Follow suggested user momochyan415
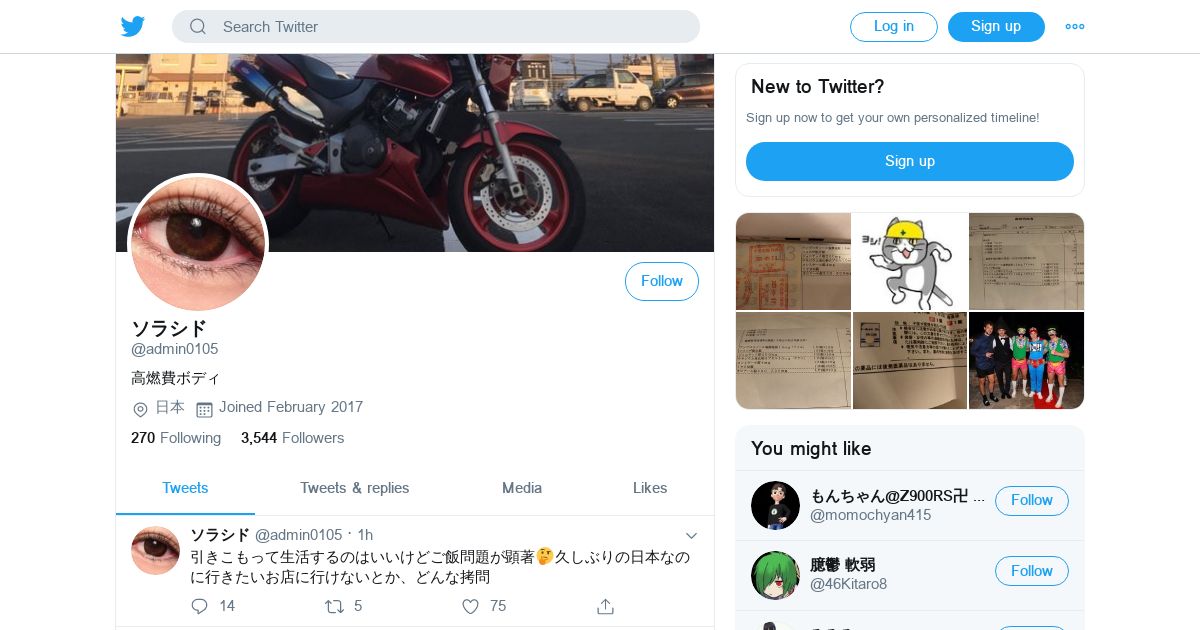Screen dimensions: 1200x630 click(1031, 500)
